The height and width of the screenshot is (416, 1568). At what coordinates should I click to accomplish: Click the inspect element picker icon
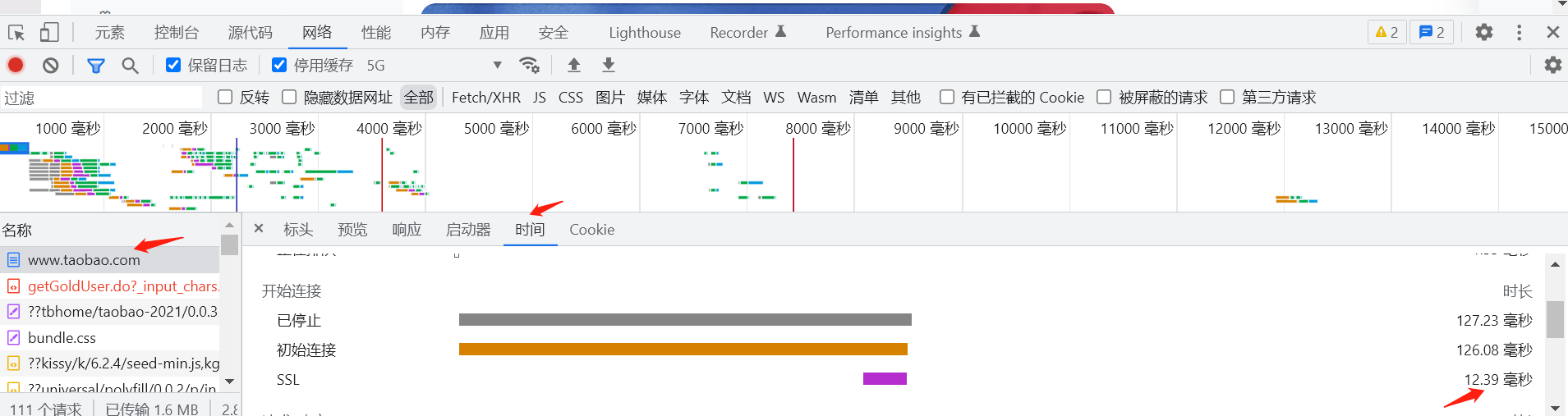coord(16,33)
